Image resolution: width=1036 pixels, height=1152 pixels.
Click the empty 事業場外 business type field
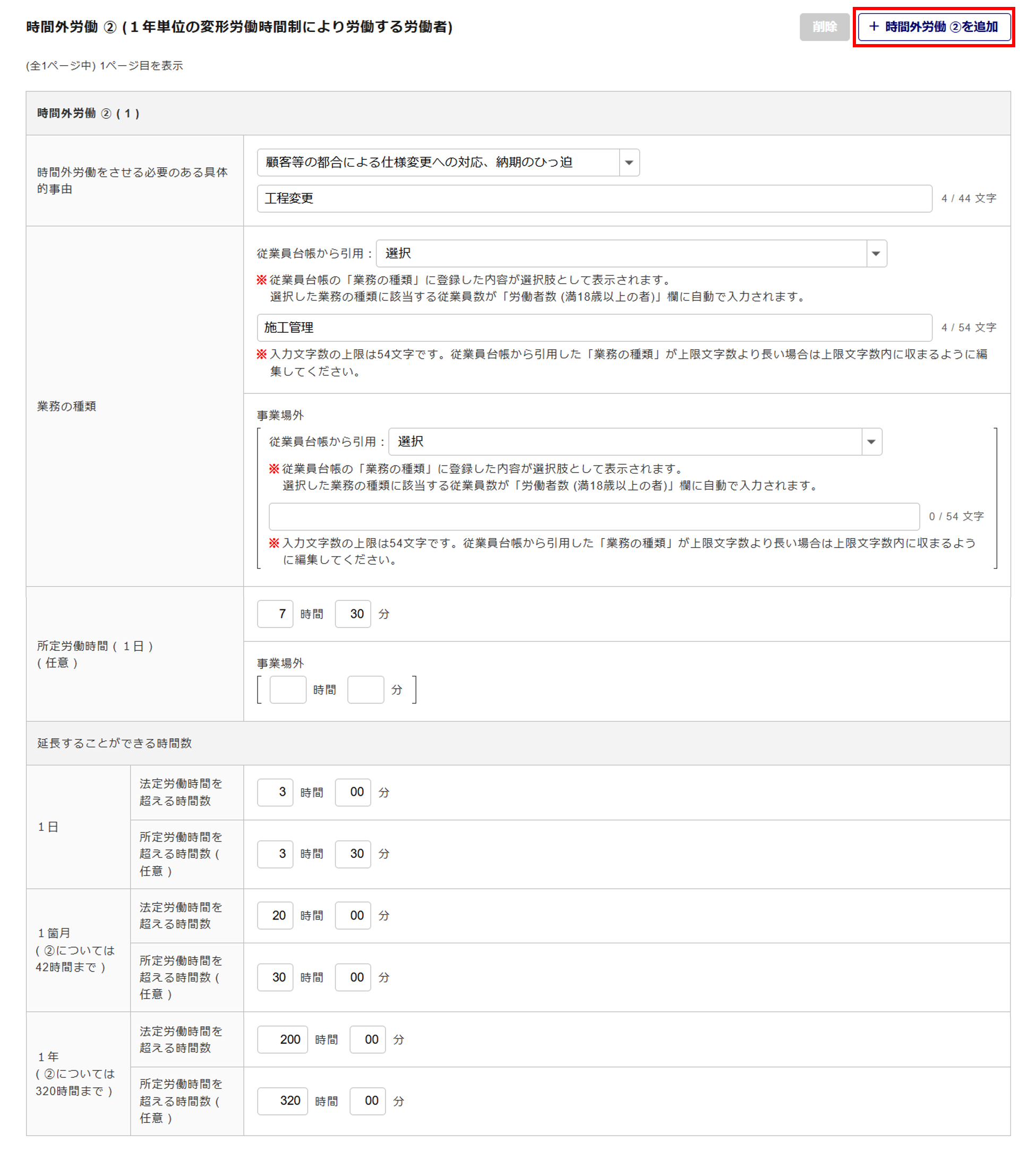[594, 516]
